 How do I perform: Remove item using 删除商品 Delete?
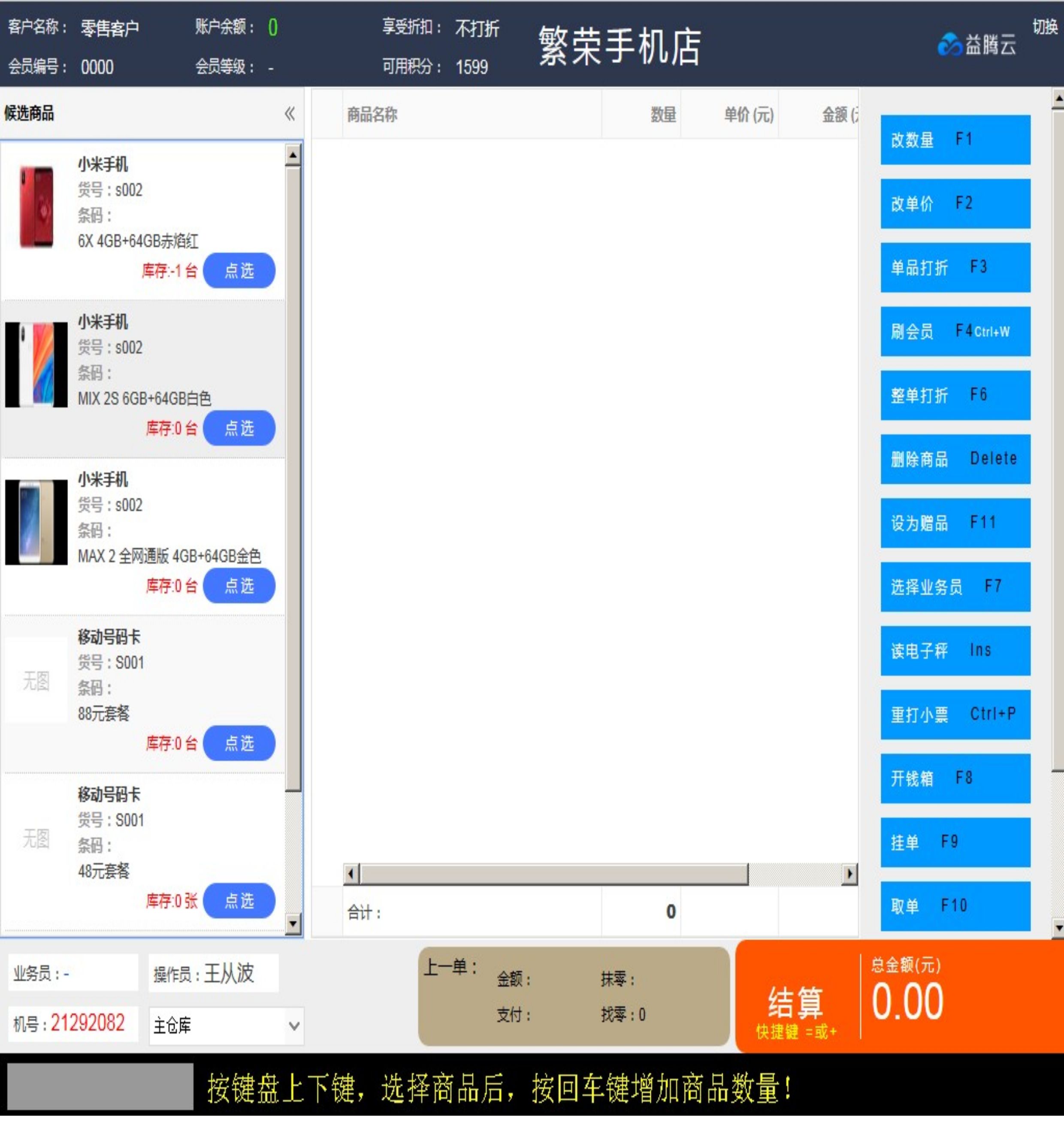pyautogui.click(x=955, y=459)
